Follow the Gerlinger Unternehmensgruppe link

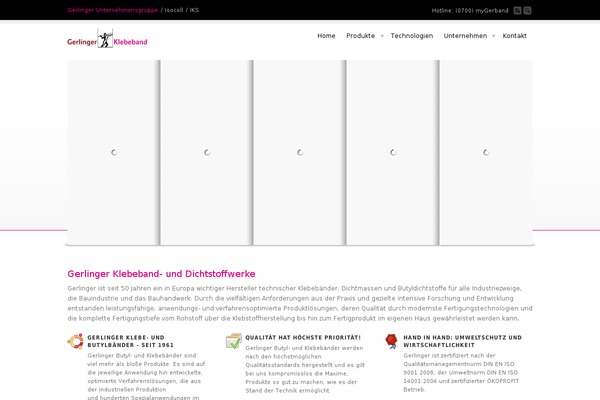point(112,10)
